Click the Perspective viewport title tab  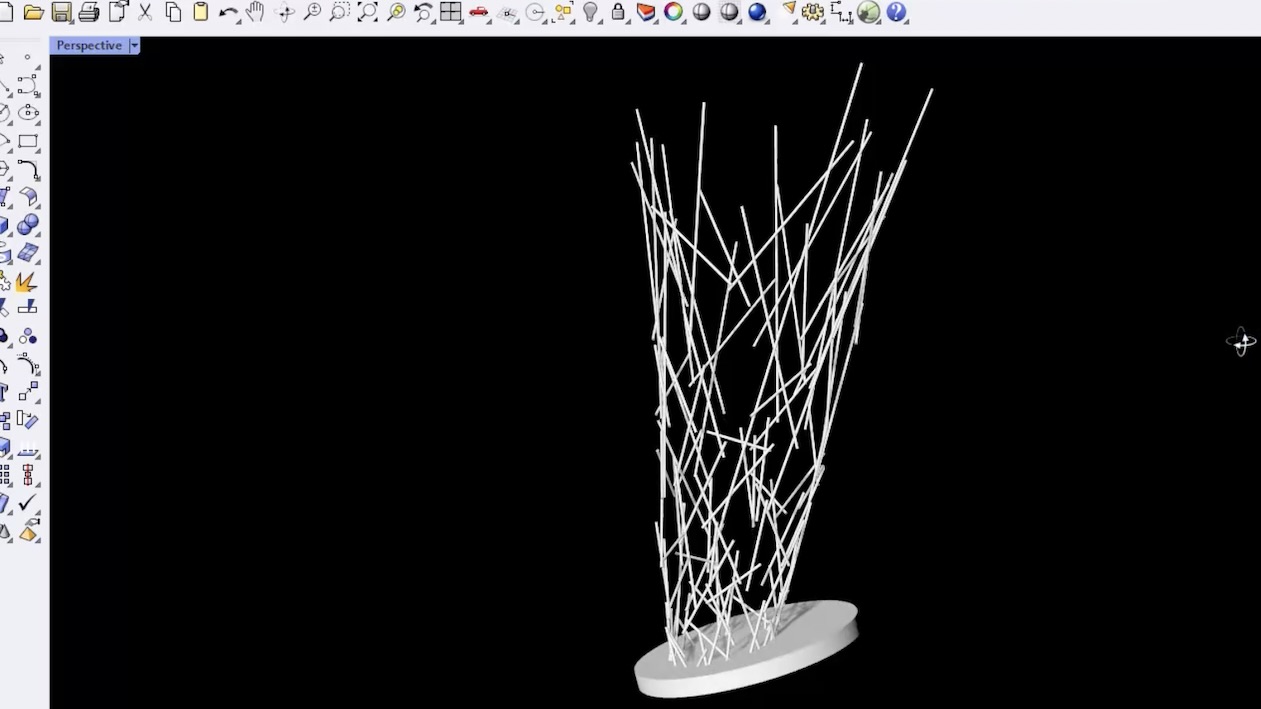pyautogui.click(x=89, y=46)
